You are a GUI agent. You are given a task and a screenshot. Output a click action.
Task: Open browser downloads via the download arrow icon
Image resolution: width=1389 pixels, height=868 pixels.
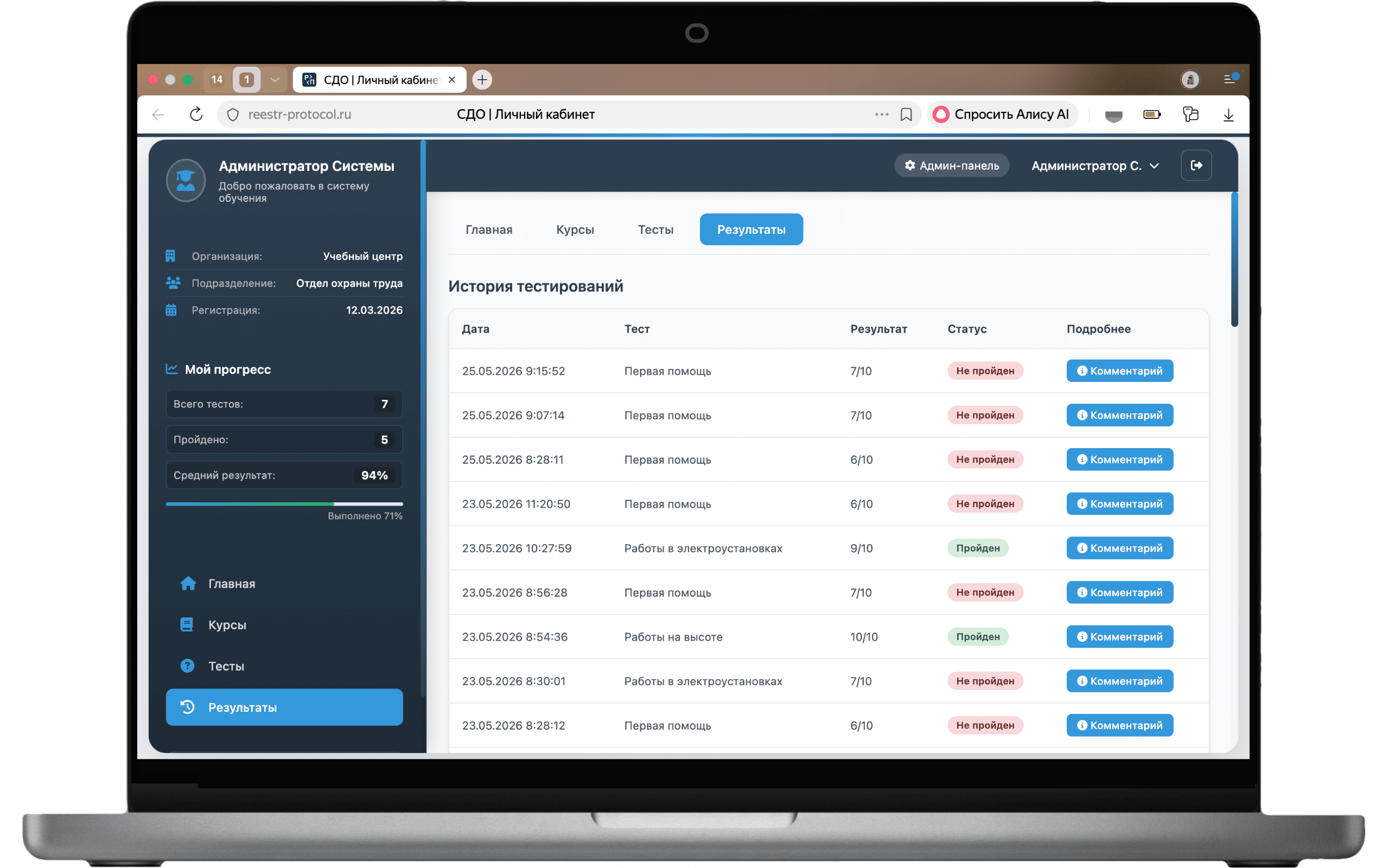(x=1228, y=115)
